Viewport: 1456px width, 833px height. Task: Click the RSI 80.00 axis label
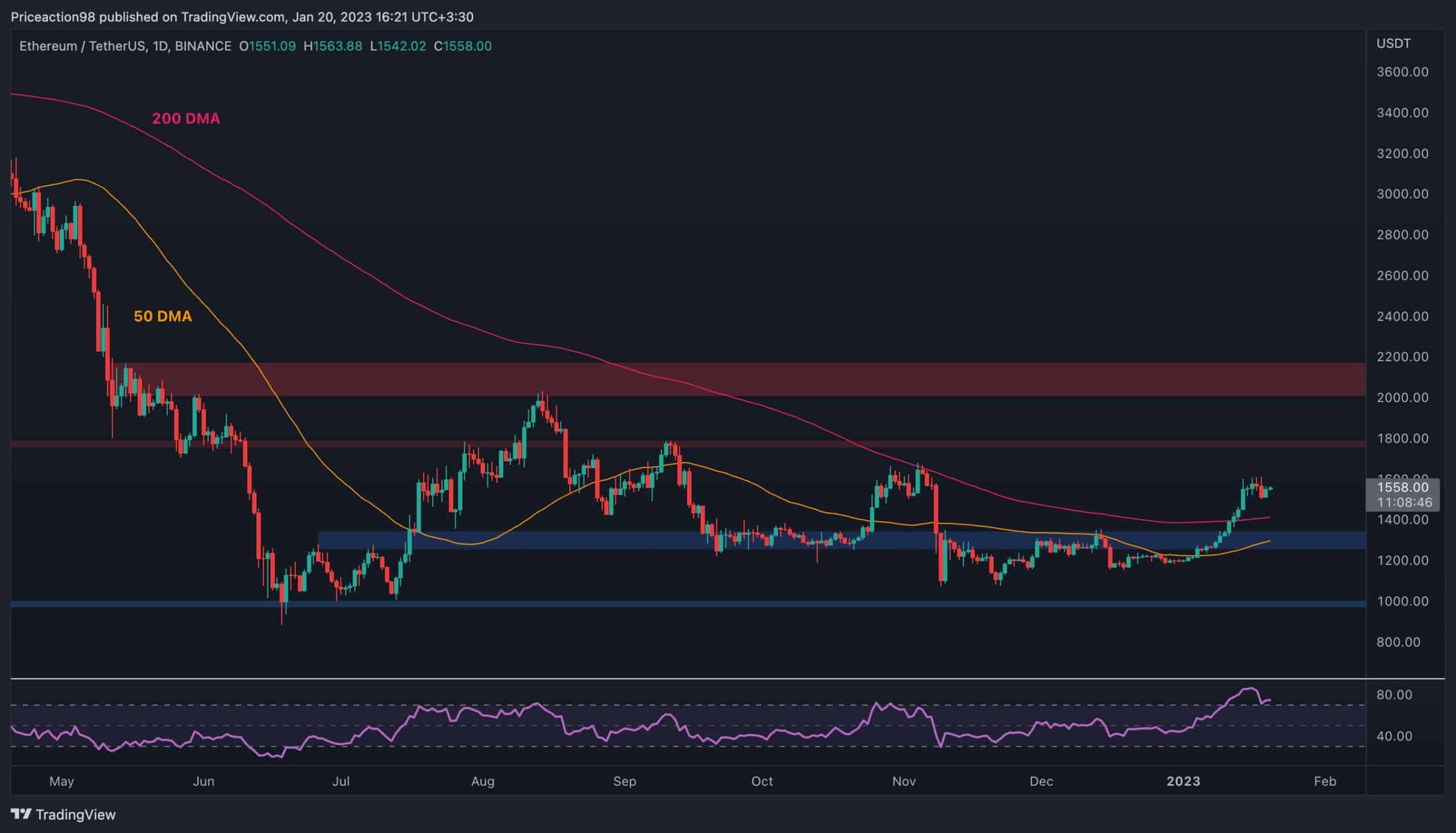coord(1394,695)
